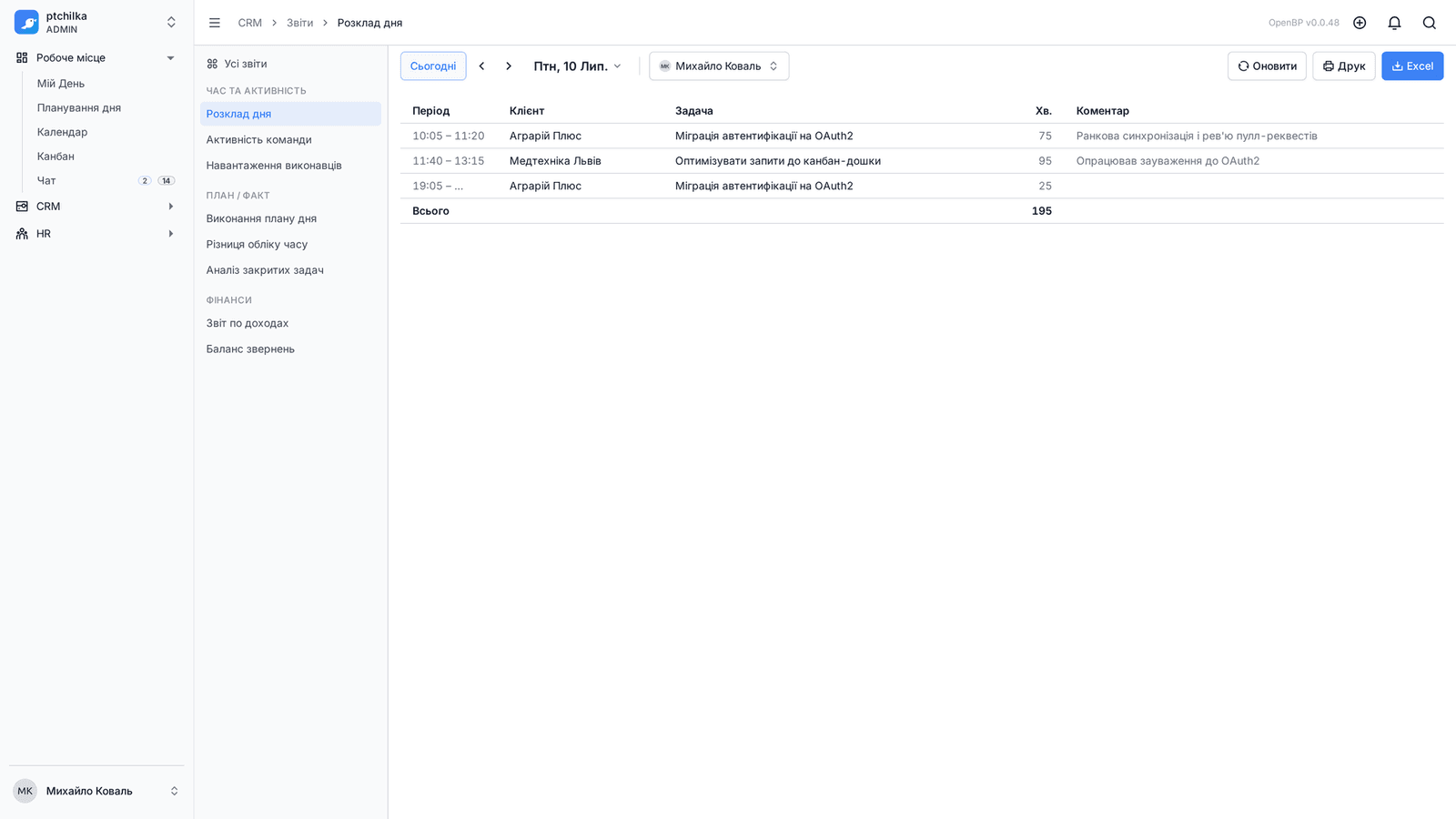Click Звіти in the breadcrumb
Viewport: 1456px width, 819px height.
pos(299,23)
